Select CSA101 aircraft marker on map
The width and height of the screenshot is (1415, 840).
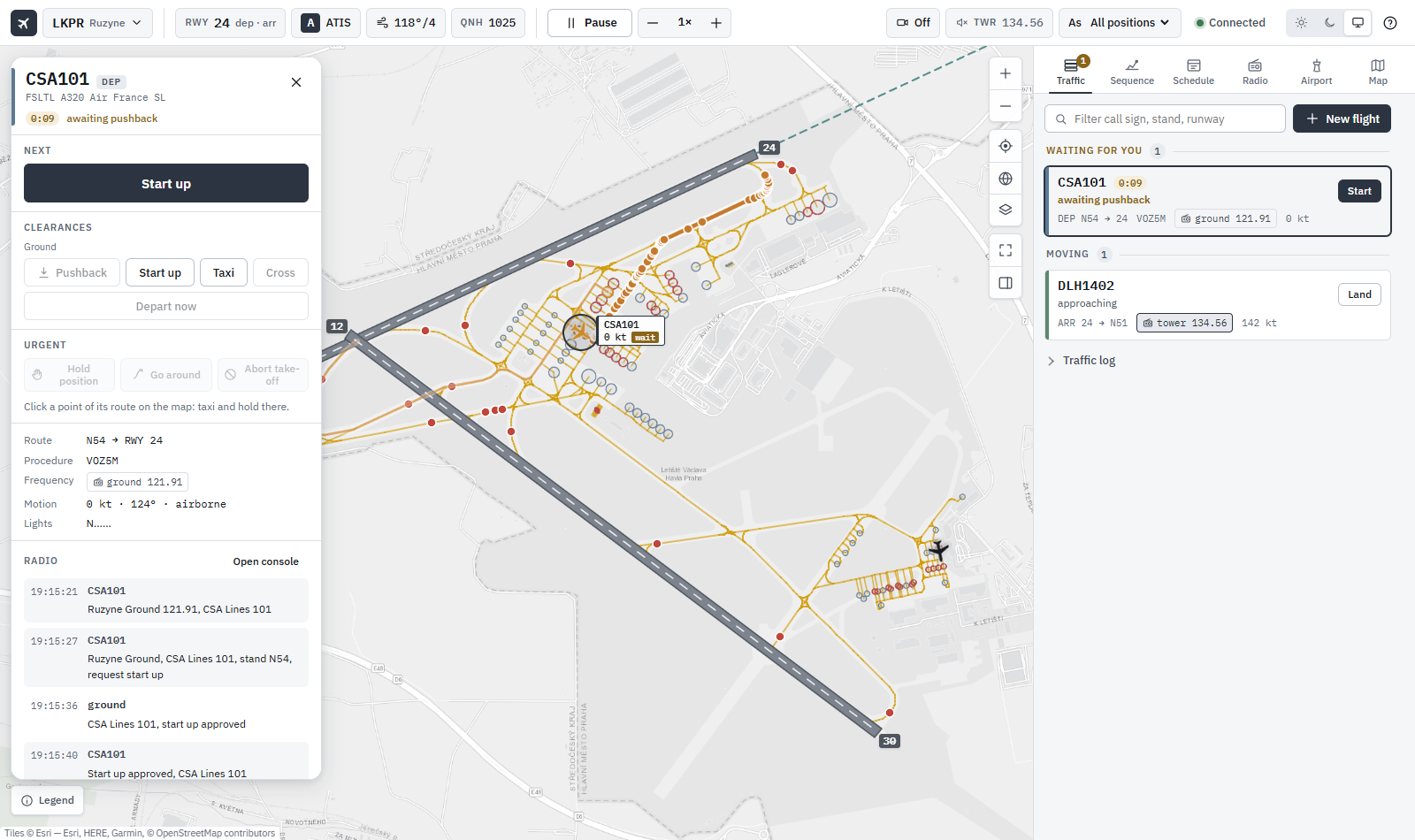coord(580,332)
